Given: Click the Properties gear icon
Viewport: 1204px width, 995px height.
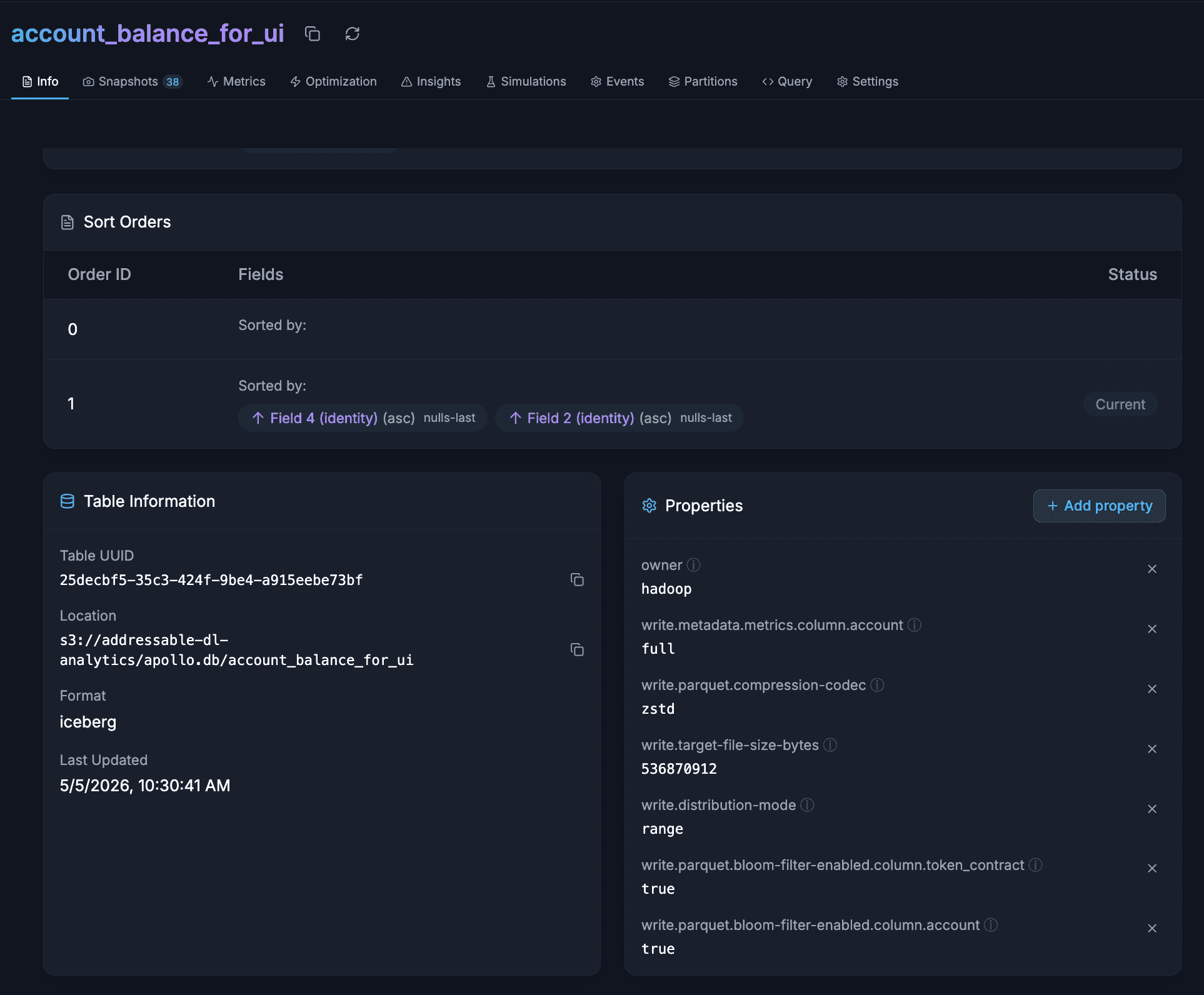Looking at the screenshot, I should [x=650, y=506].
